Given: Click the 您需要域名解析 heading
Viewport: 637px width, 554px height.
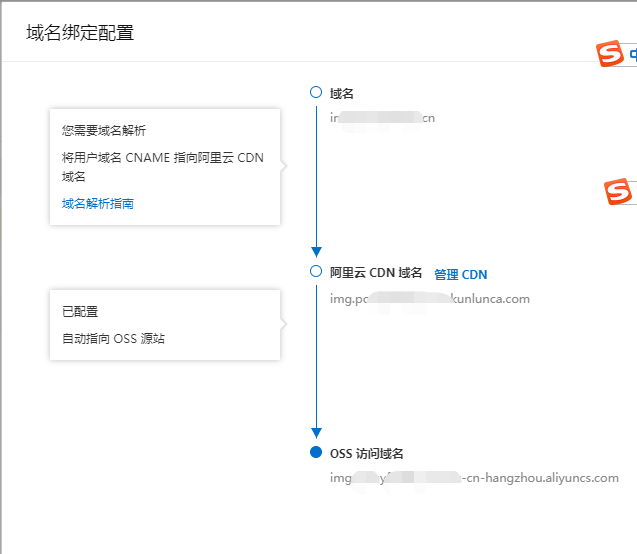Looking at the screenshot, I should coord(104,130).
